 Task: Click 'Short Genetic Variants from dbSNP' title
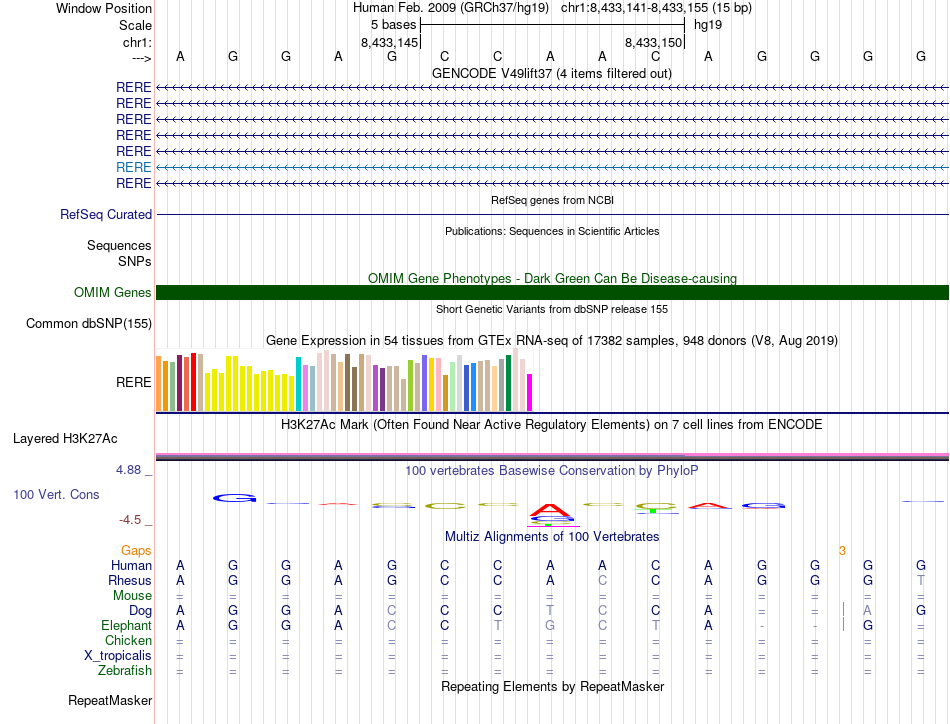coord(552,309)
